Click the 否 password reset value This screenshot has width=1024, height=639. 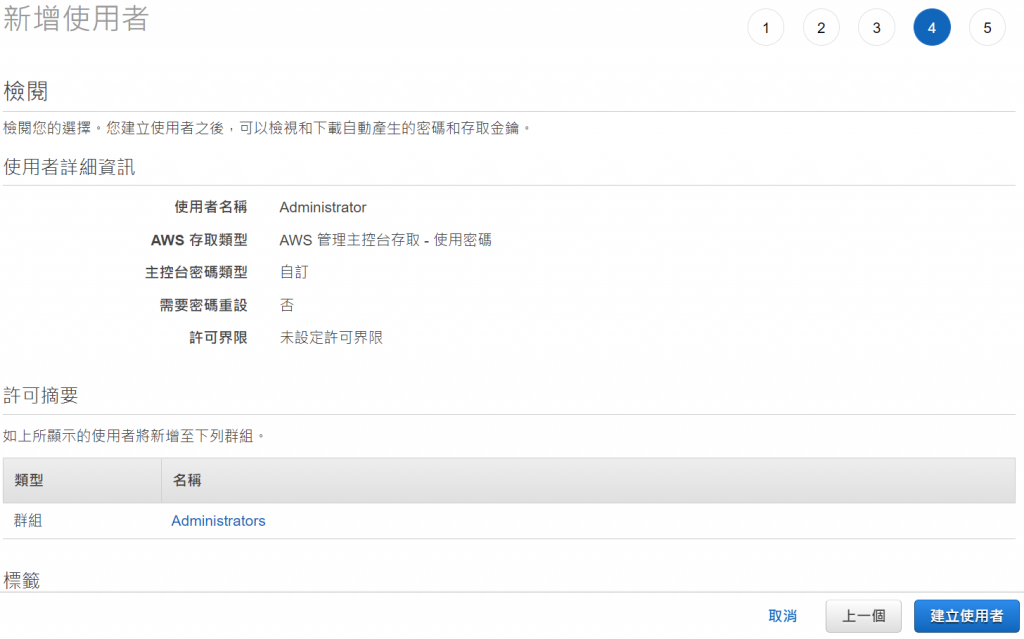pyautogui.click(x=287, y=304)
